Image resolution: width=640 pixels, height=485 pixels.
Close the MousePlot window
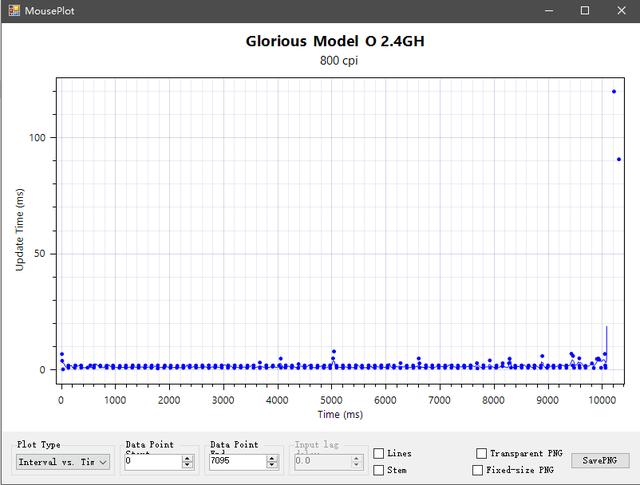(621, 11)
